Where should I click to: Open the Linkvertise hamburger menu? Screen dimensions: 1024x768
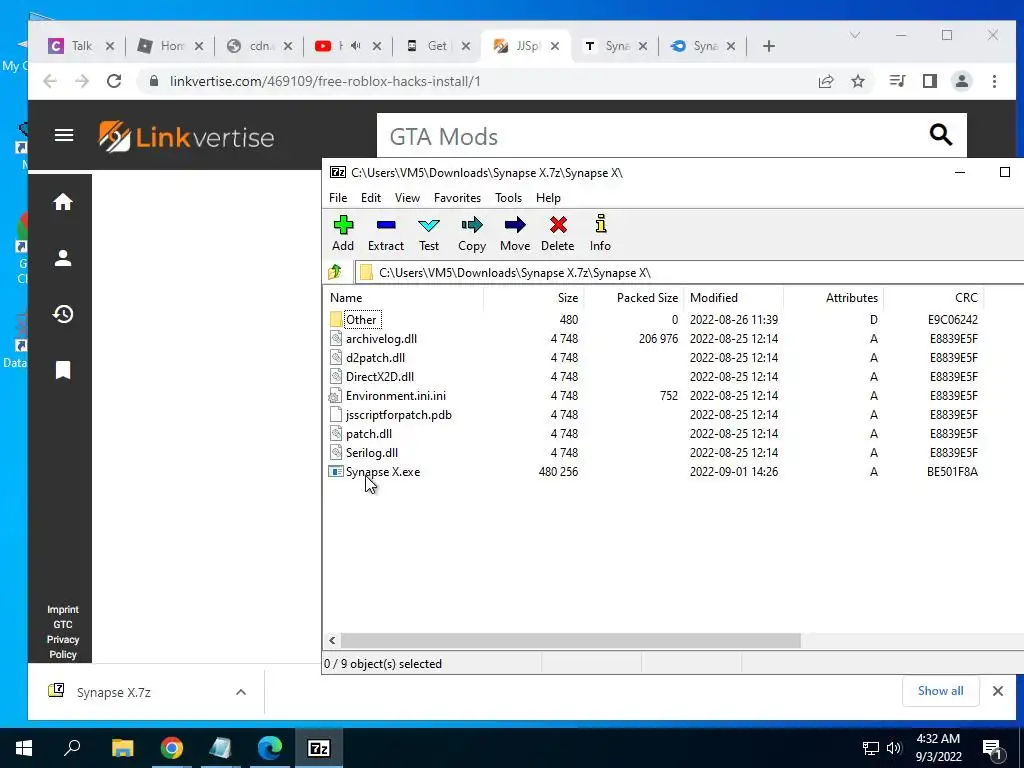(64, 135)
